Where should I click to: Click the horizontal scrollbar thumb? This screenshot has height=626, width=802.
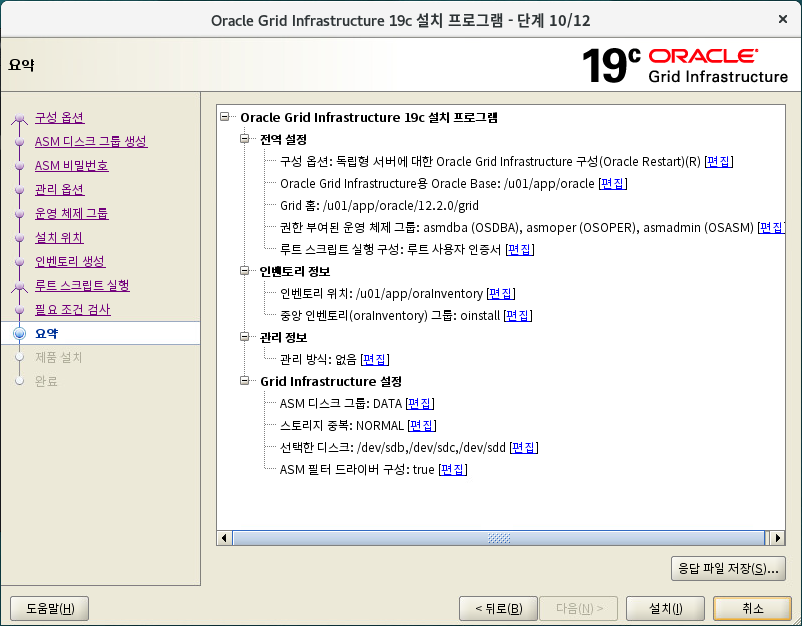pos(499,538)
